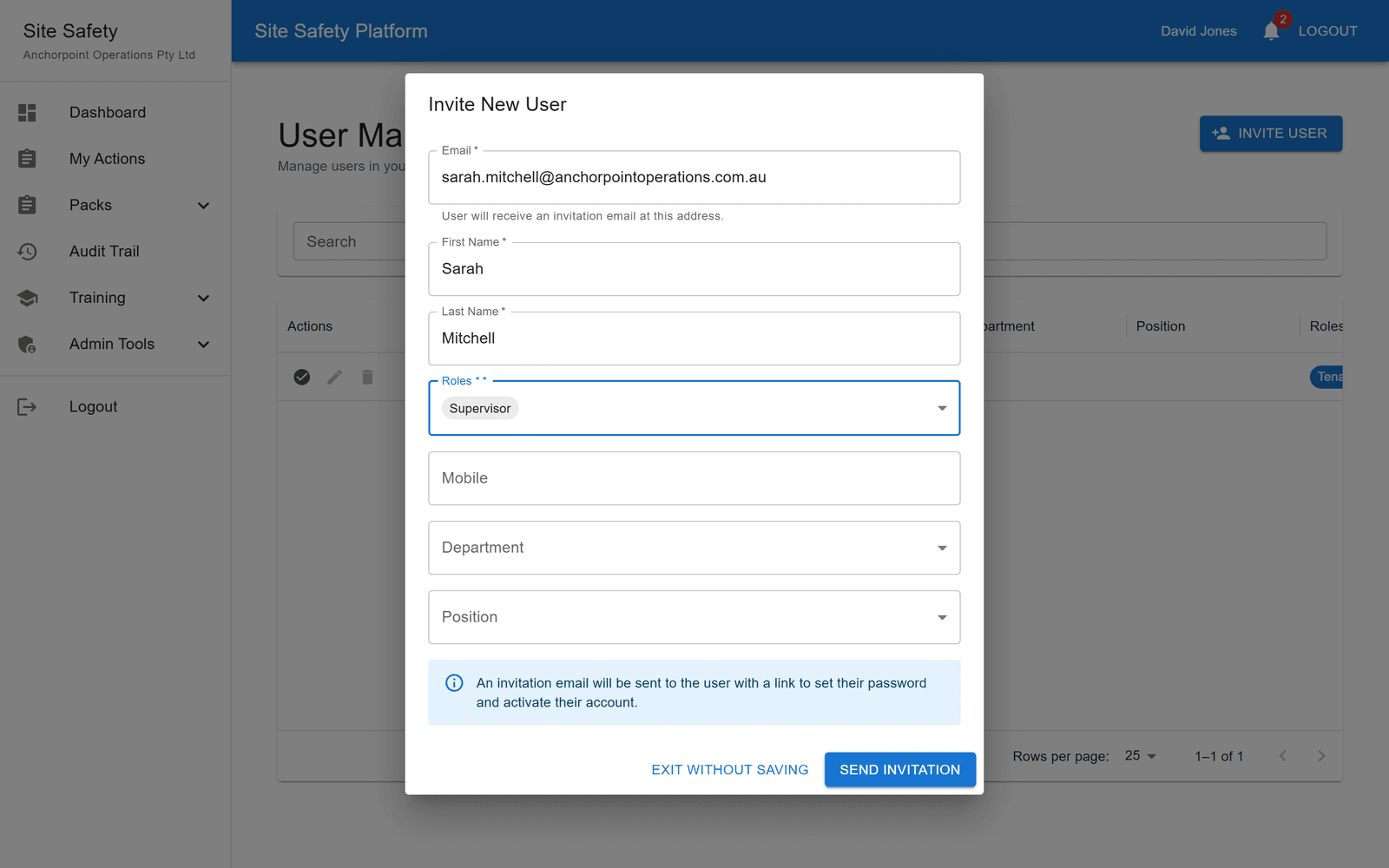Click the Training graduation cap icon

pyautogui.click(x=27, y=298)
